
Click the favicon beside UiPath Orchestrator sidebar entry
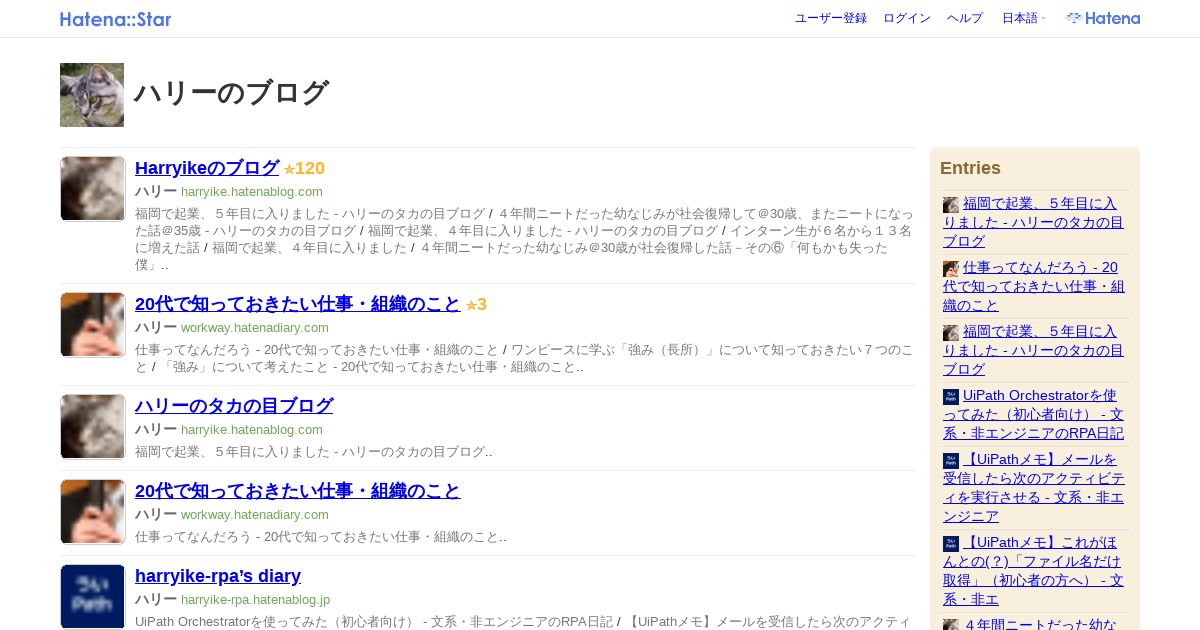pyautogui.click(x=951, y=397)
